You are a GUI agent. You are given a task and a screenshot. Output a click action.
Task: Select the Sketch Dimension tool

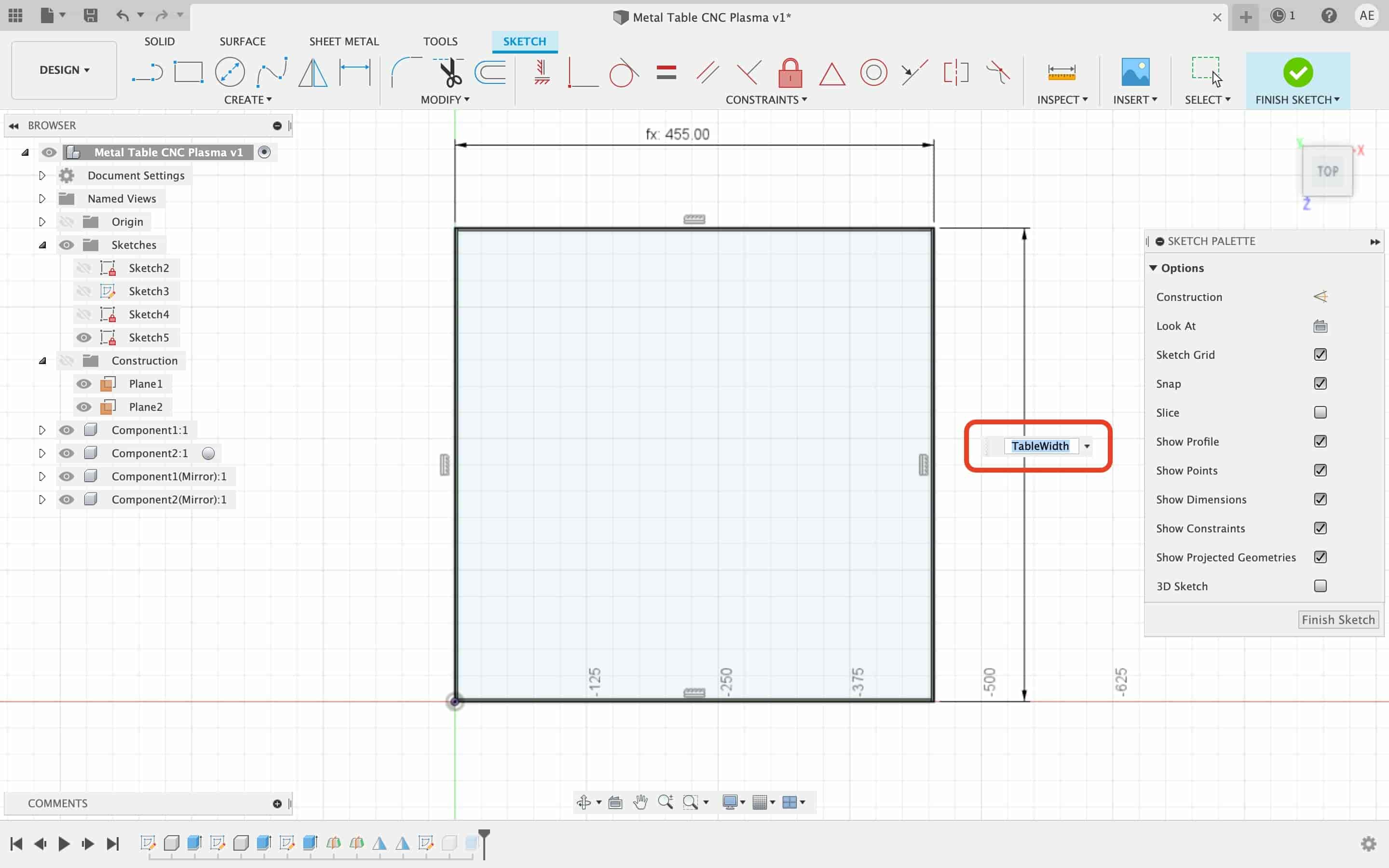click(354, 73)
